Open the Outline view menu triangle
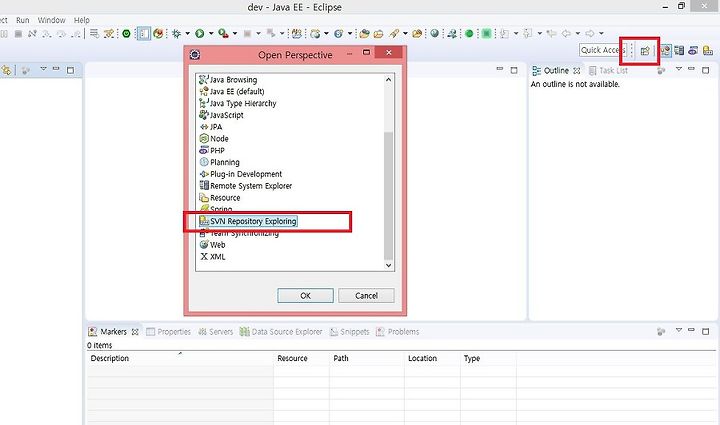720x425 pixels. click(679, 69)
